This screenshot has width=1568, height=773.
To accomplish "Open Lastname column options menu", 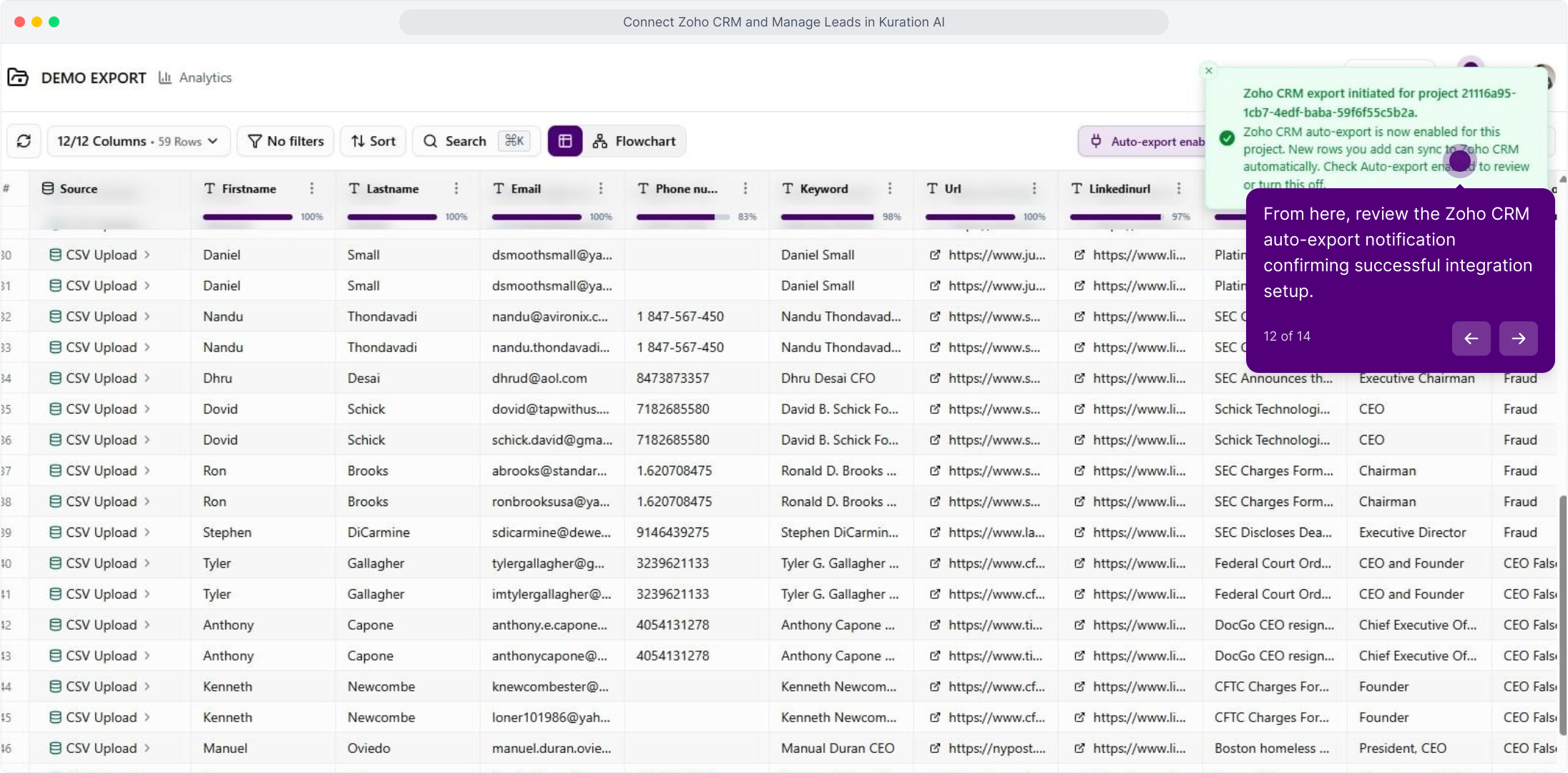I will coord(456,188).
